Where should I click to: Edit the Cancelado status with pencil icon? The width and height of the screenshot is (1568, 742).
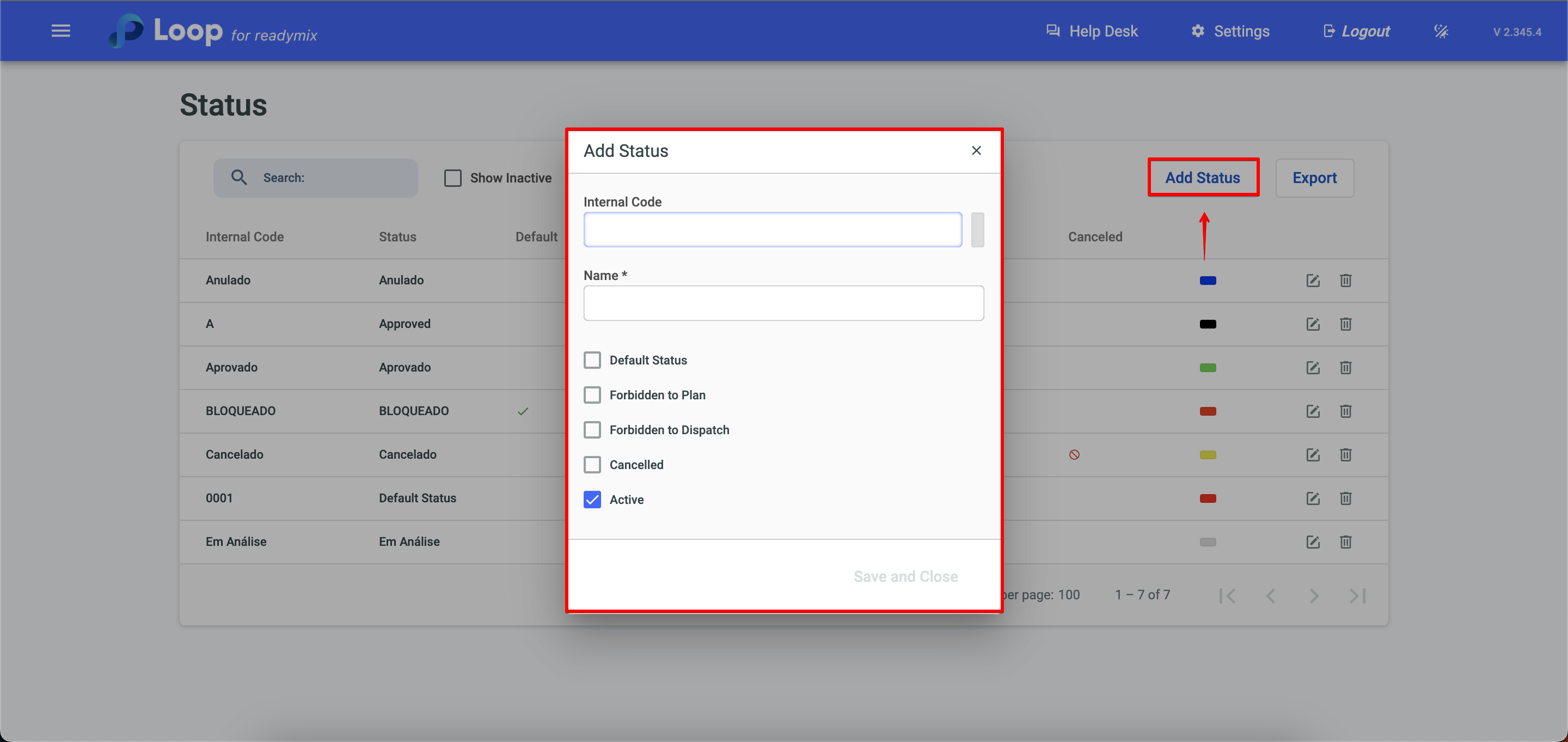pos(1312,454)
